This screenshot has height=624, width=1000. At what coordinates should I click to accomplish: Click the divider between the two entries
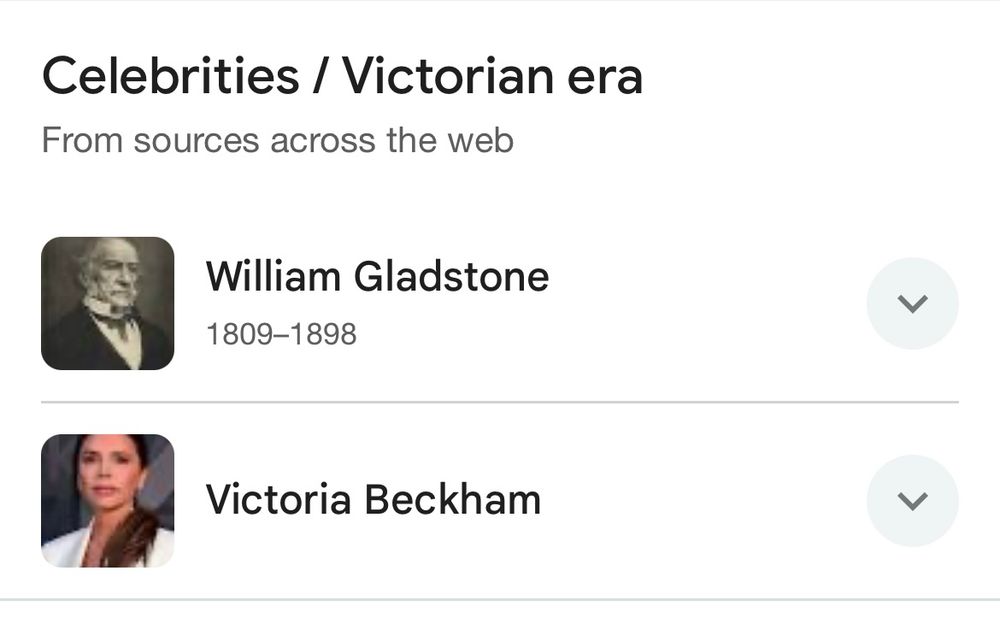pyautogui.click(x=500, y=402)
